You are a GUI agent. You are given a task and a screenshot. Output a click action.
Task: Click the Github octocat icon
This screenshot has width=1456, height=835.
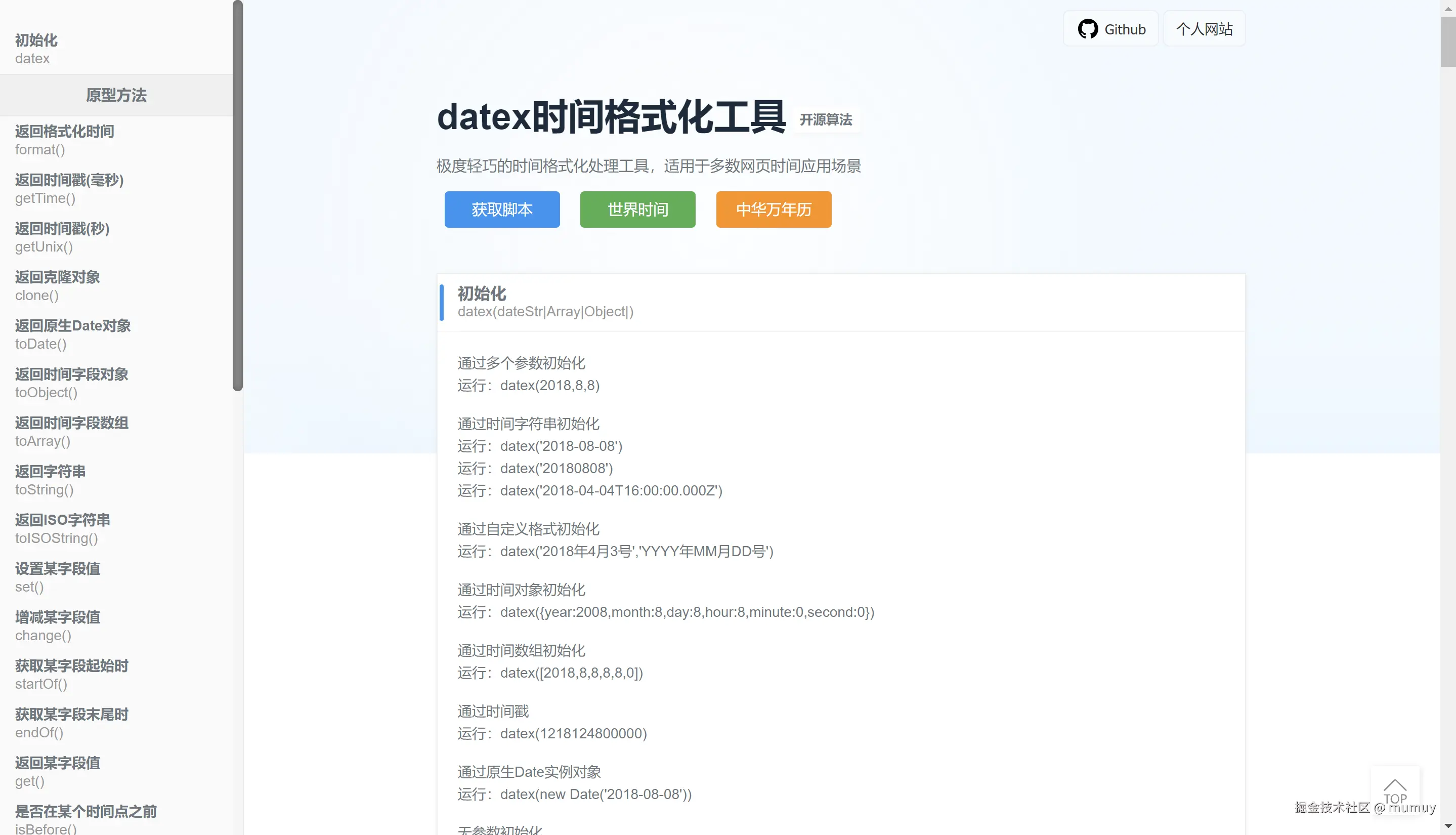pyautogui.click(x=1089, y=28)
